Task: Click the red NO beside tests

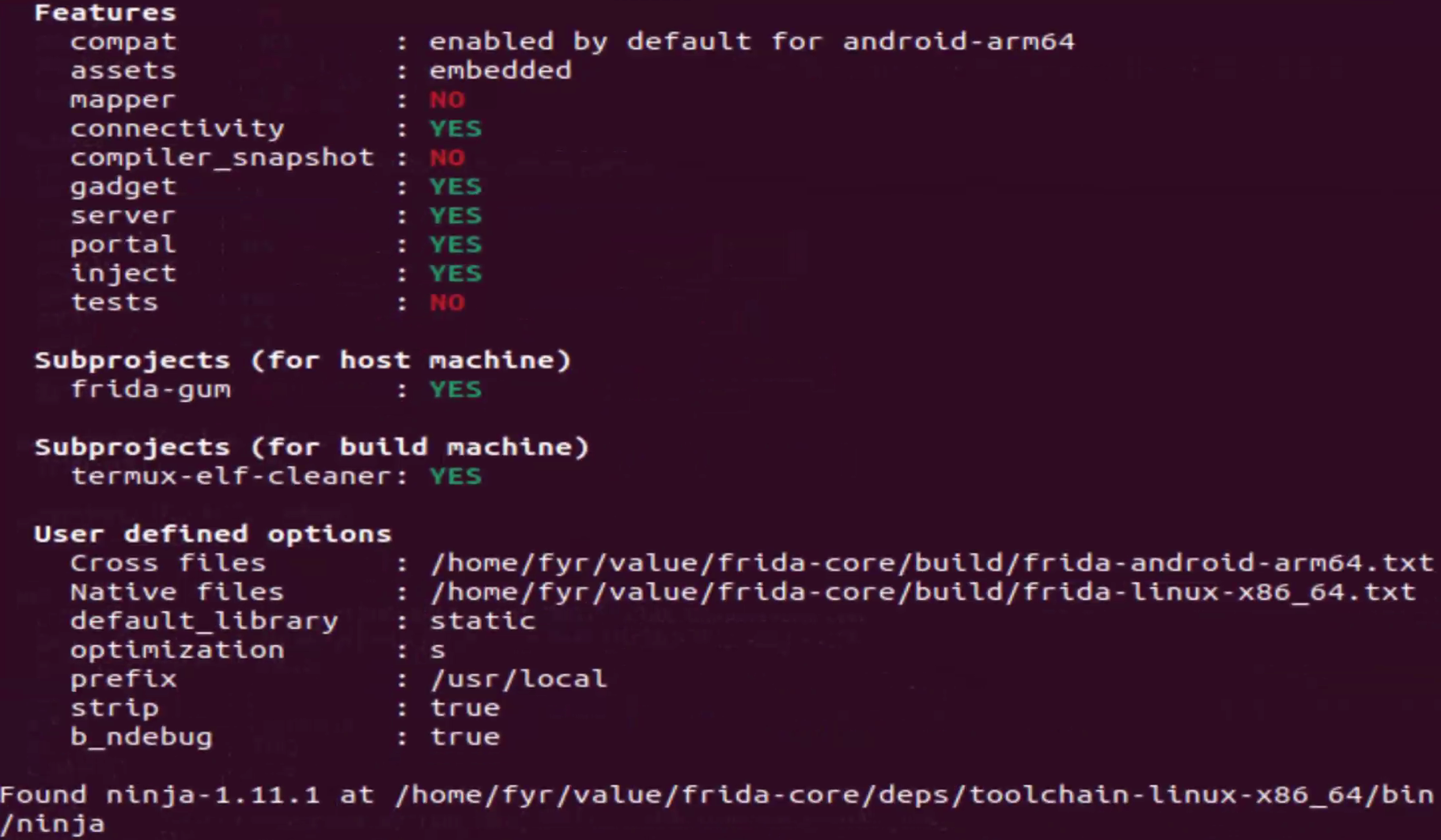Action: [x=447, y=302]
